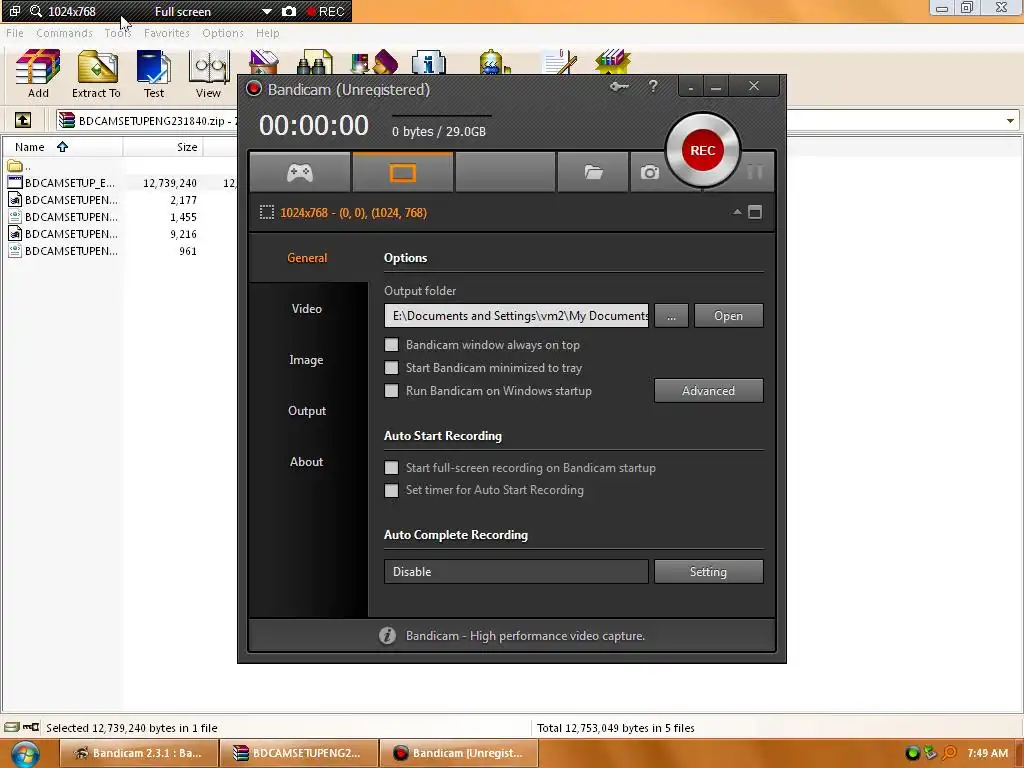Viewport: 1024px width, 768px height.
Task: Sort files by the Size column header
Action: click(x=163, y=147)
